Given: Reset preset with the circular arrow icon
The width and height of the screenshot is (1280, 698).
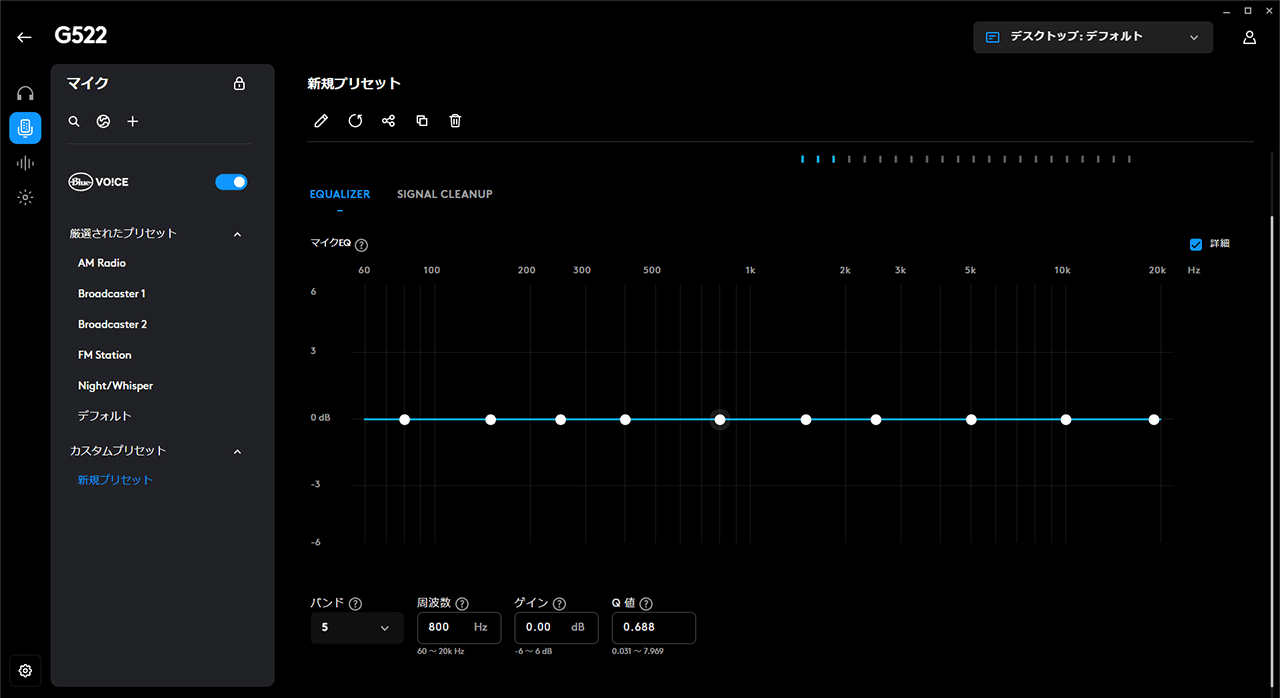Looking at the screenshot, I should [x=355, y=121].
